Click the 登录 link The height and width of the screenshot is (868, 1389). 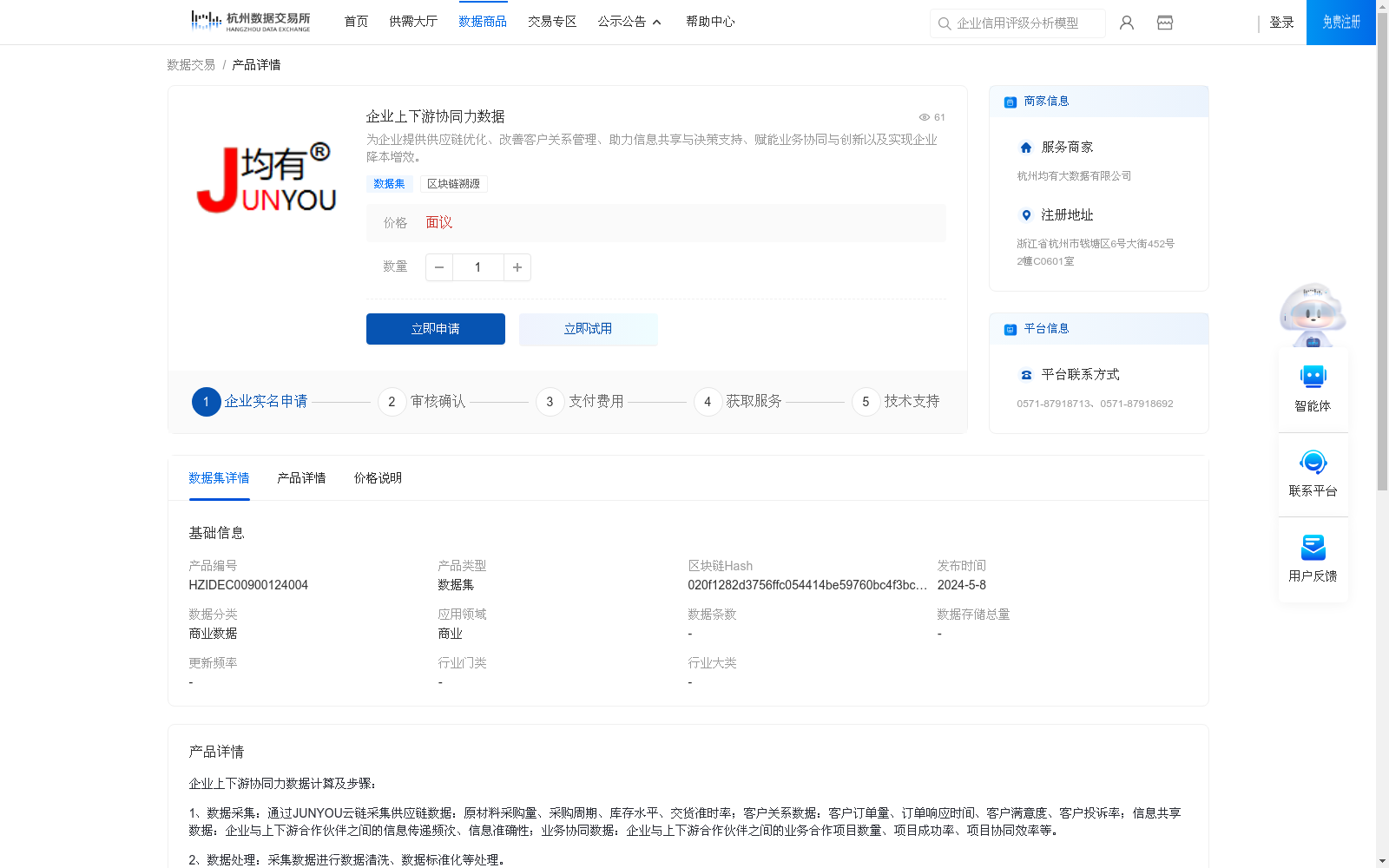(x=1281, y=23)
